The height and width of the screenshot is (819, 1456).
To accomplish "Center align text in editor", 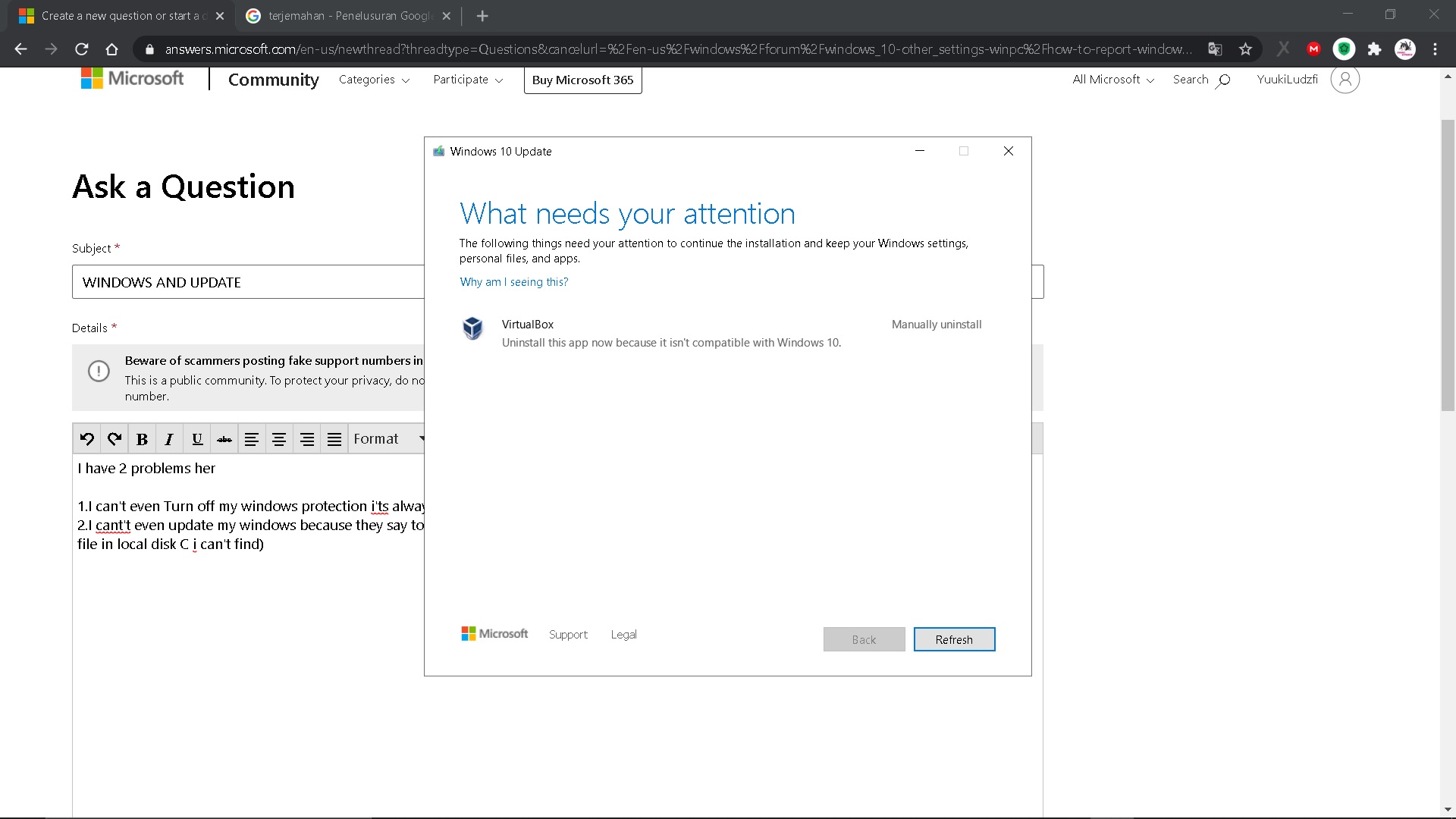I will [279, 439].
